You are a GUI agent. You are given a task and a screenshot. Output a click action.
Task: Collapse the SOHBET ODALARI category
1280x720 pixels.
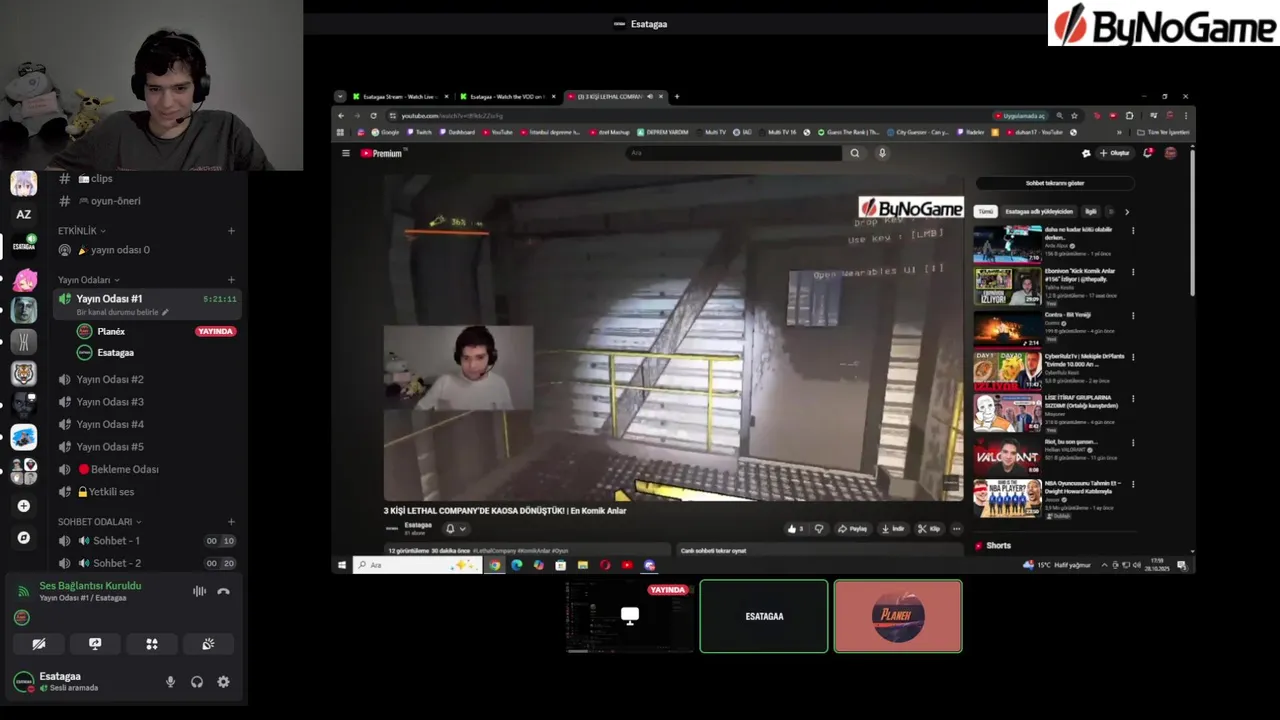(100, 522)
